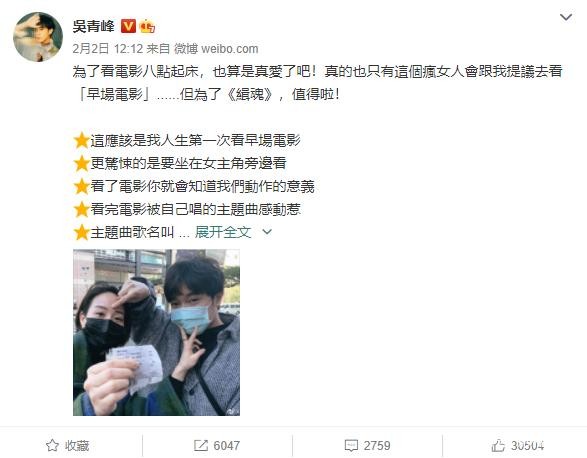Click the username 吴青峰
Viewport: 587px width, 458px height.
(x=93, y=26)
